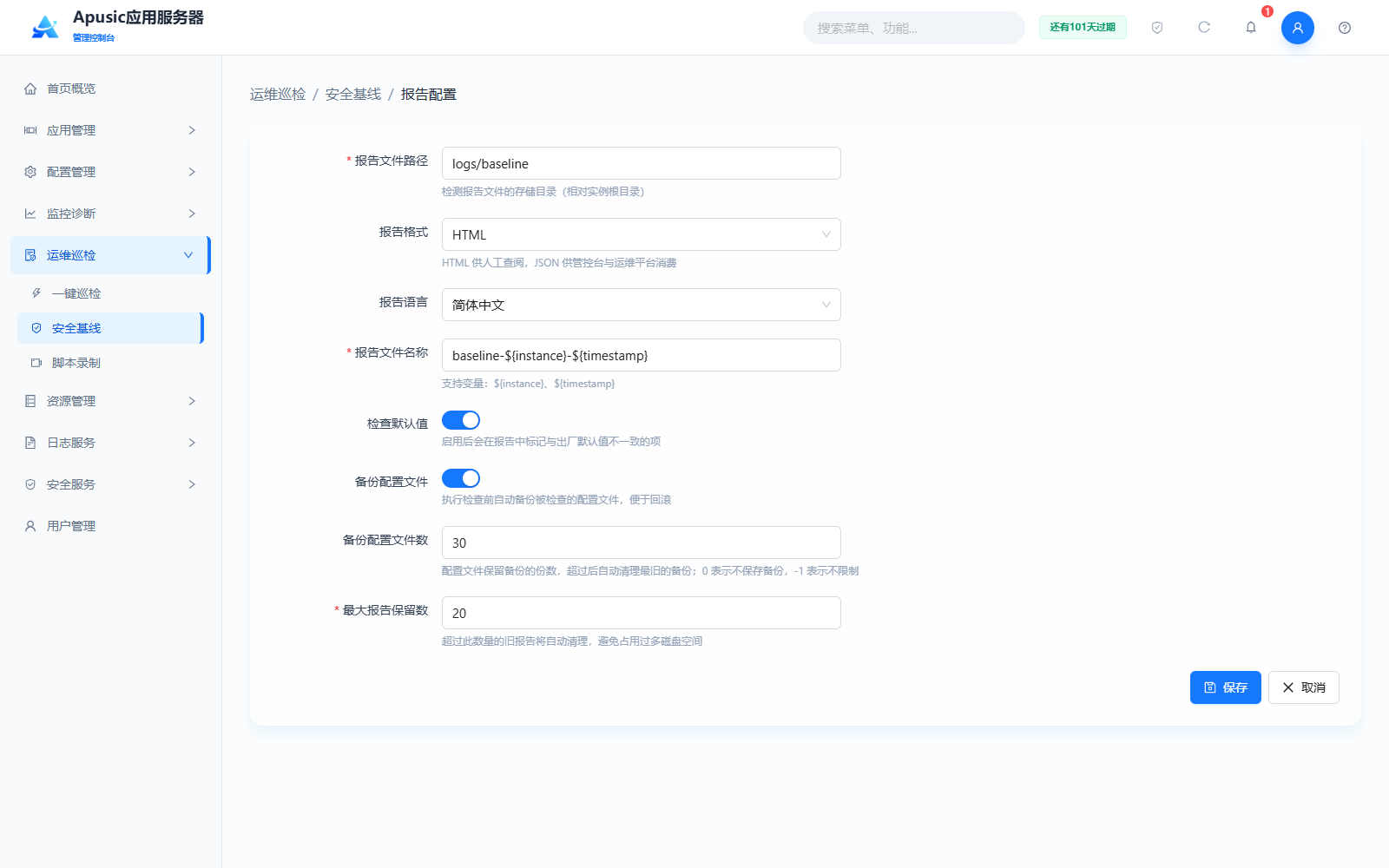Click the 资源管理 sidebar icon

coord(30,401)
